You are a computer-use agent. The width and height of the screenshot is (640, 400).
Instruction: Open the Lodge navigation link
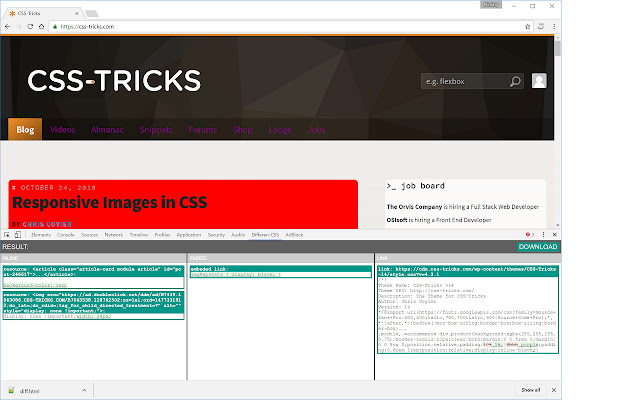[x=280, y=130]
